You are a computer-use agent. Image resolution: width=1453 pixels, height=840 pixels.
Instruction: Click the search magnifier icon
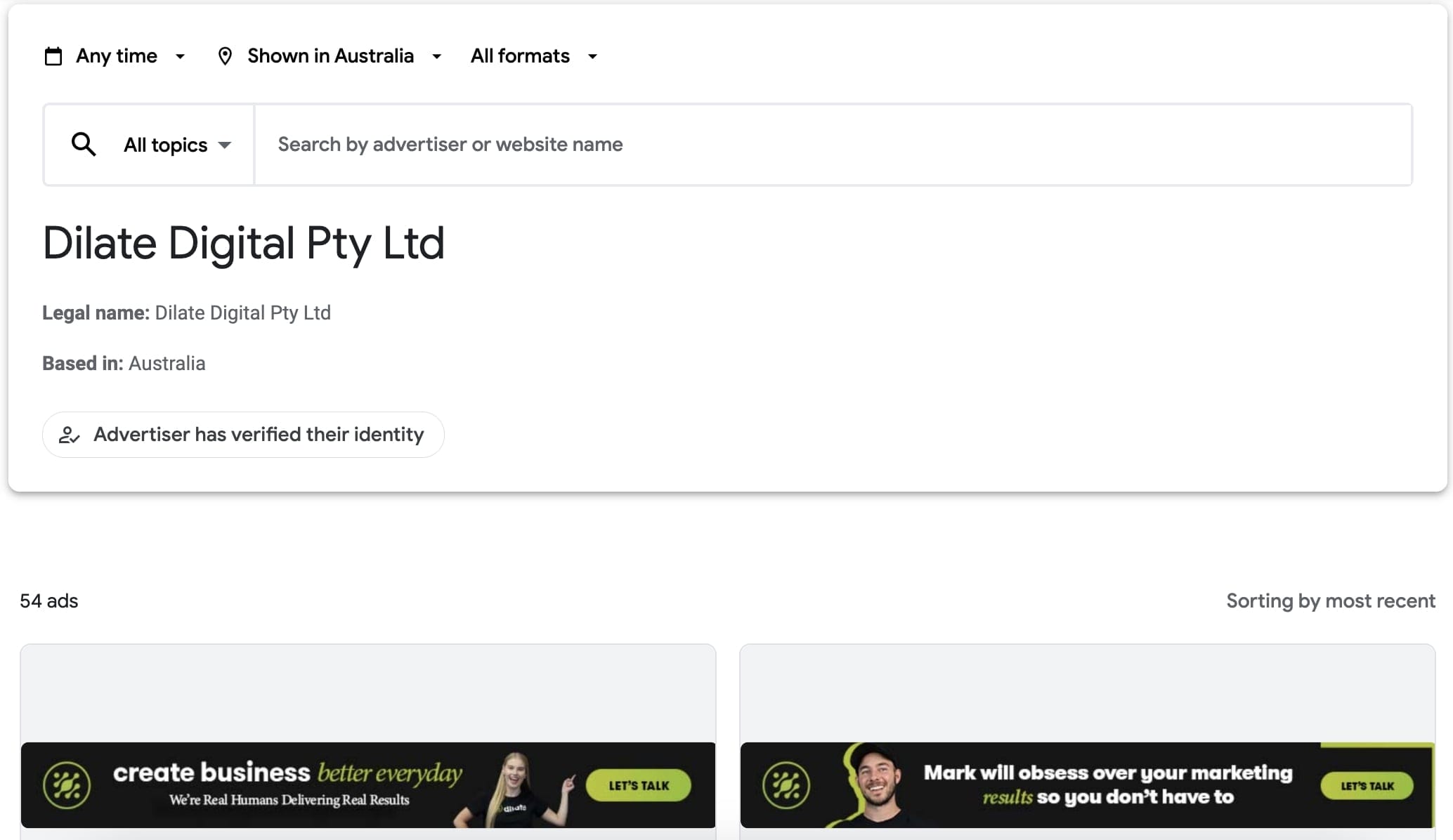[x=82, y=144]
